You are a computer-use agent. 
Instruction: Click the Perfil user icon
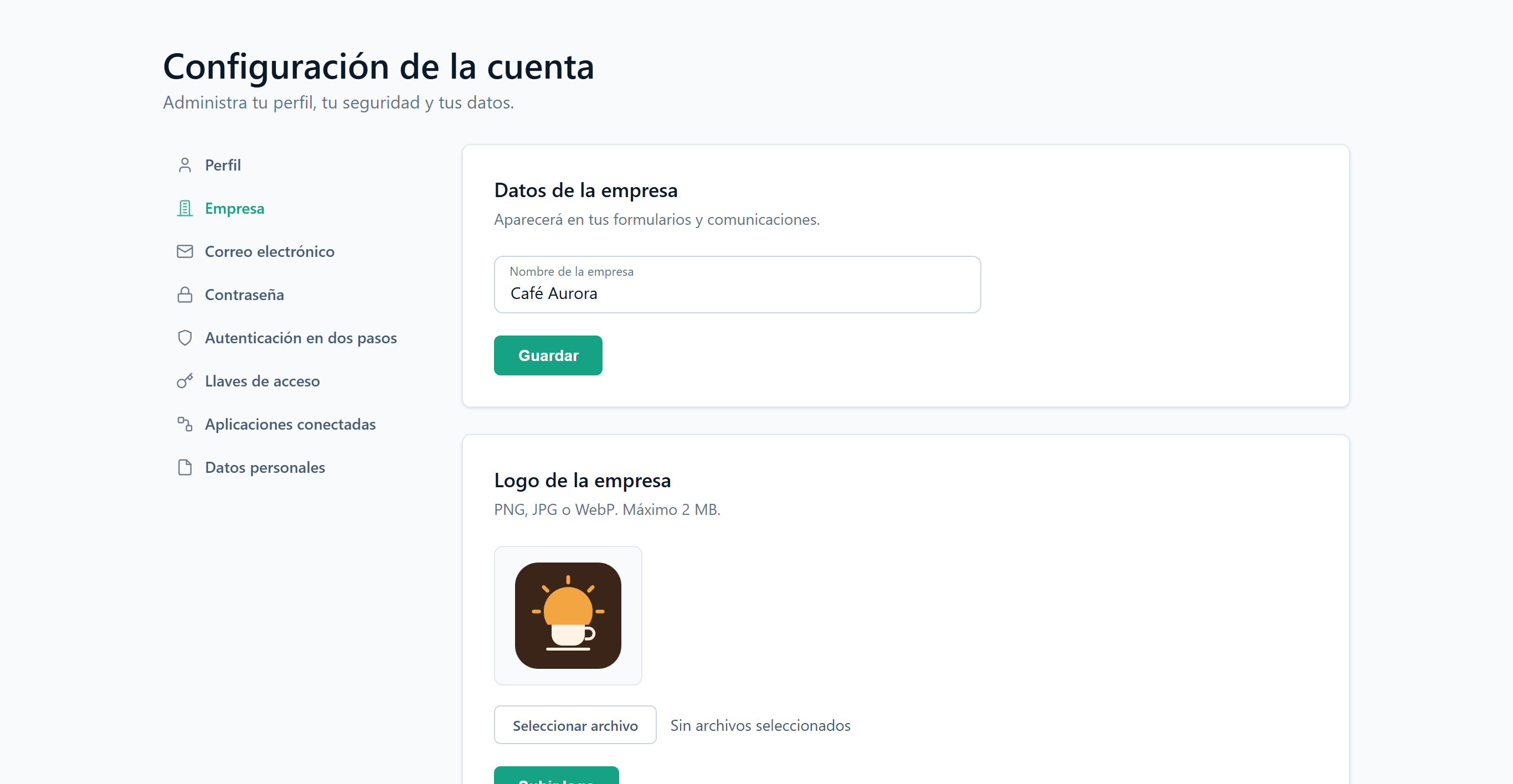coord(184,165)
